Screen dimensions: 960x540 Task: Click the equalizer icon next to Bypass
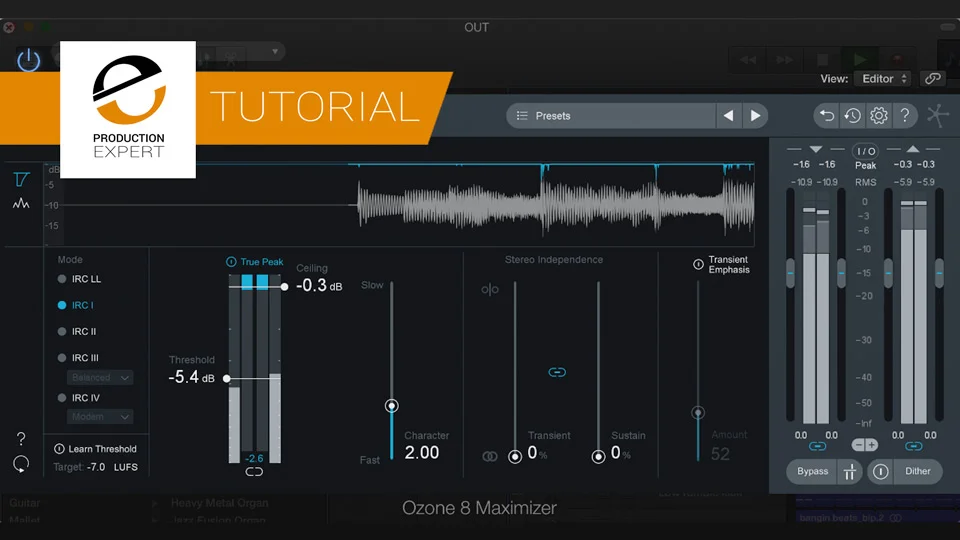tap(850, 471)
